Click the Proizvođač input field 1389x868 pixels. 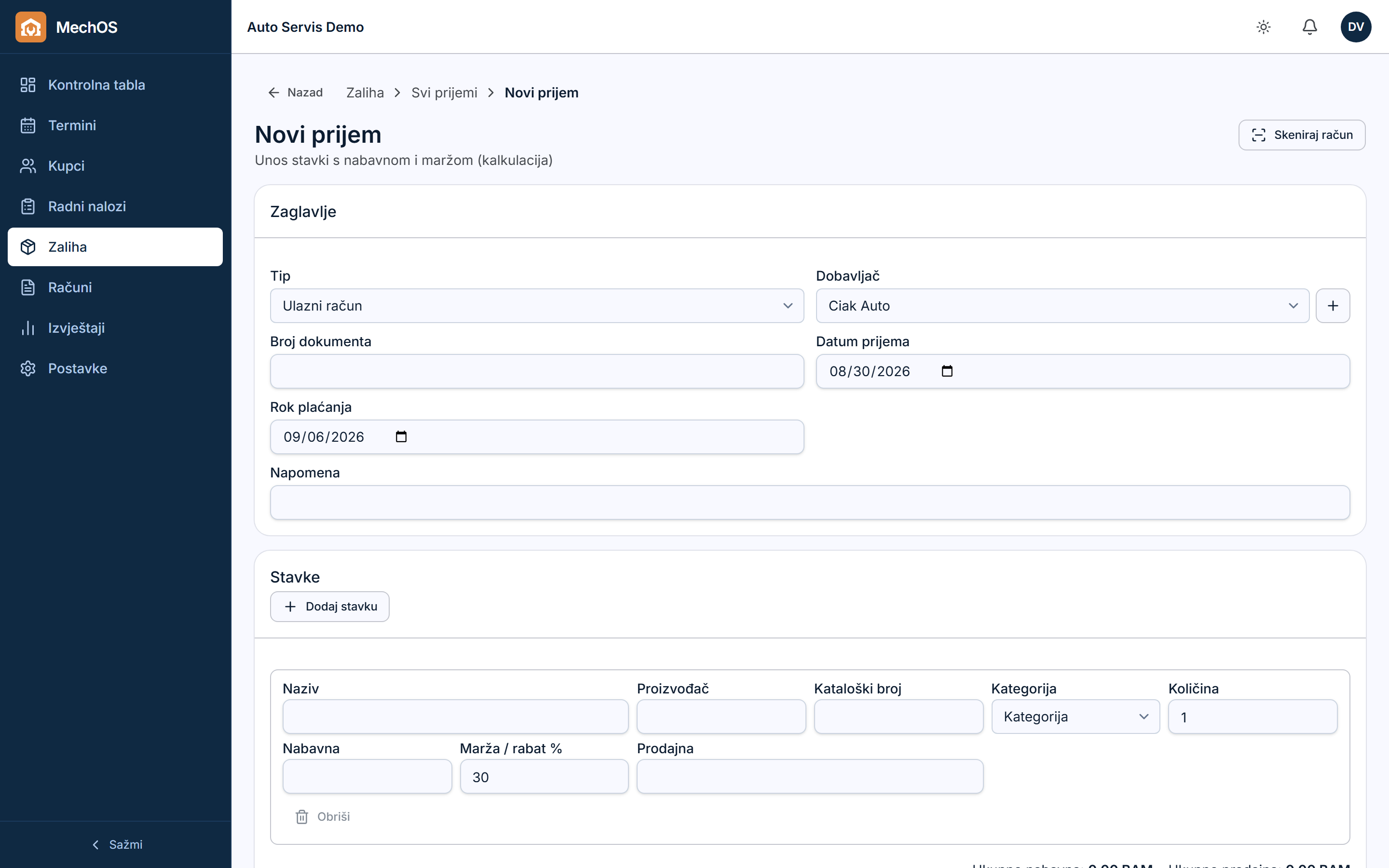pos(721,717)
